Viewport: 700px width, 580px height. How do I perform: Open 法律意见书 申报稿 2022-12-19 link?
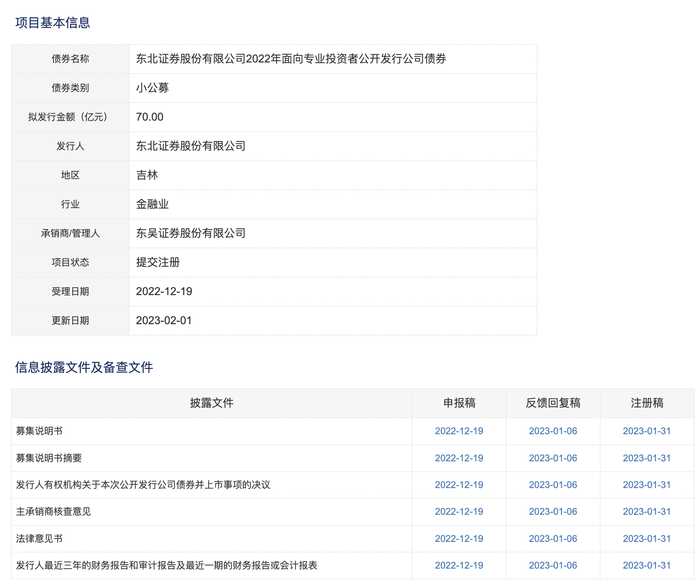(x=459, y=538)
